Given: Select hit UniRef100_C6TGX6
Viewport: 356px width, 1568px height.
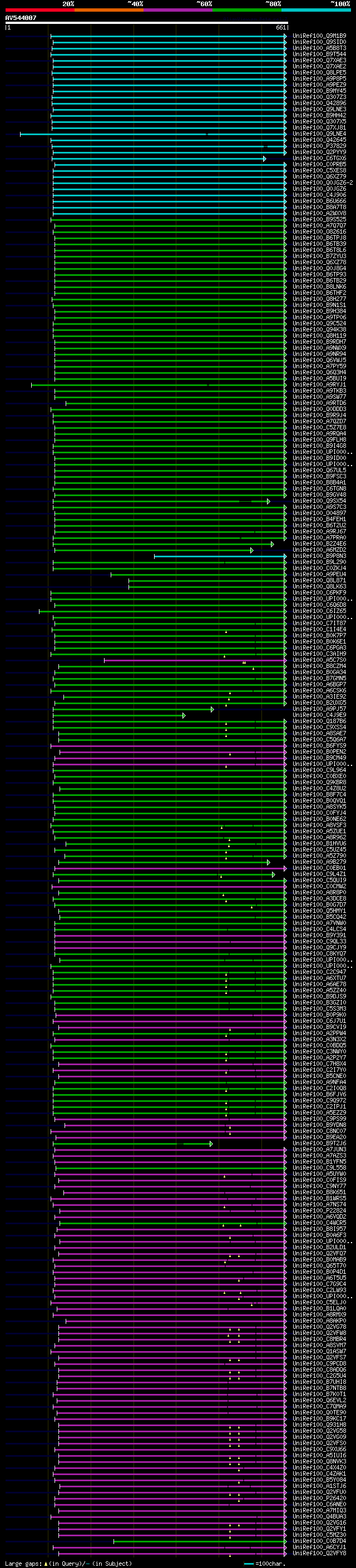Looking at the screenshot, I should click(319, 159).
